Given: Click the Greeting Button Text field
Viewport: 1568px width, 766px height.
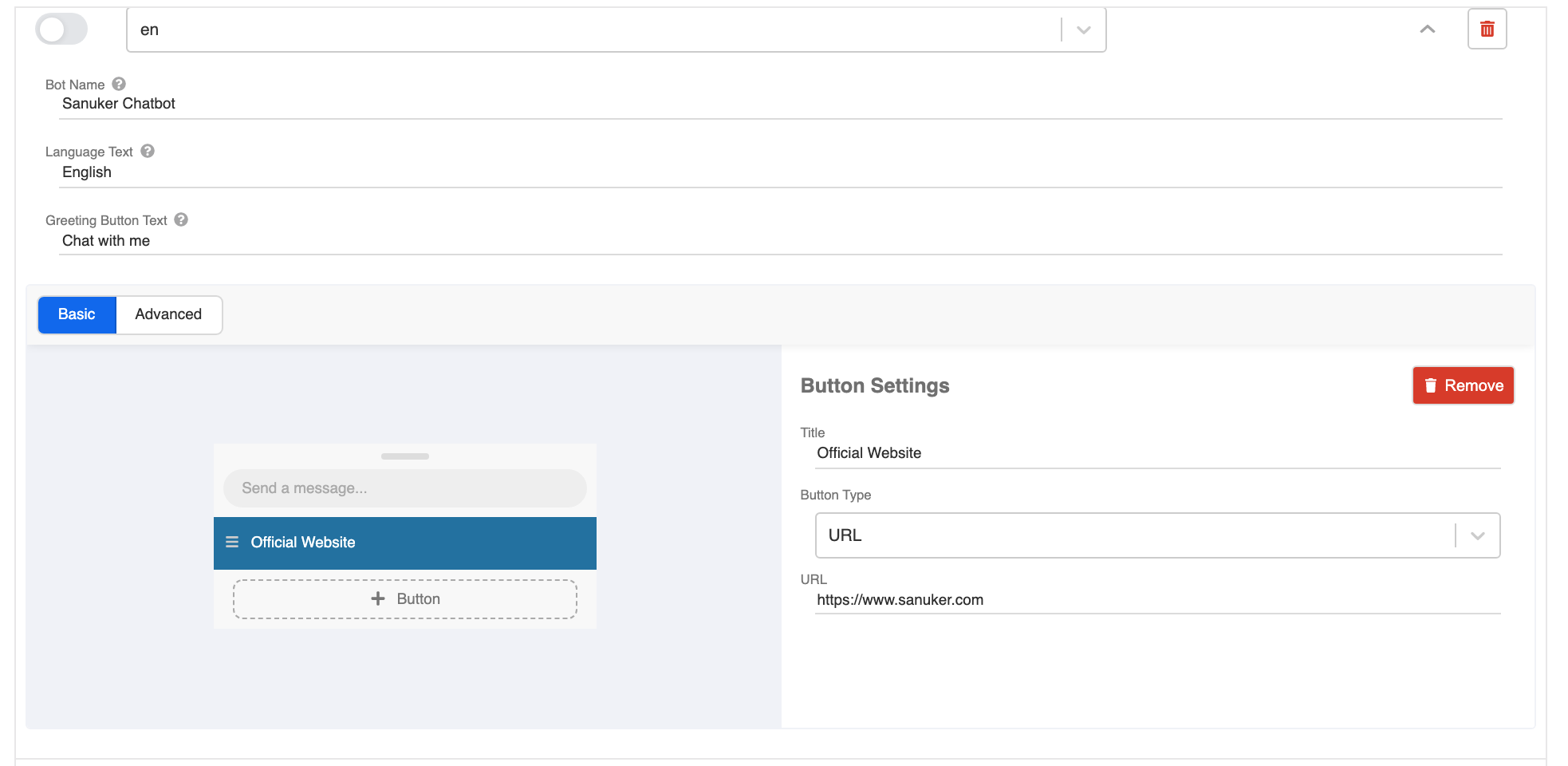Looking at the screenshot, I should point(780,241).
